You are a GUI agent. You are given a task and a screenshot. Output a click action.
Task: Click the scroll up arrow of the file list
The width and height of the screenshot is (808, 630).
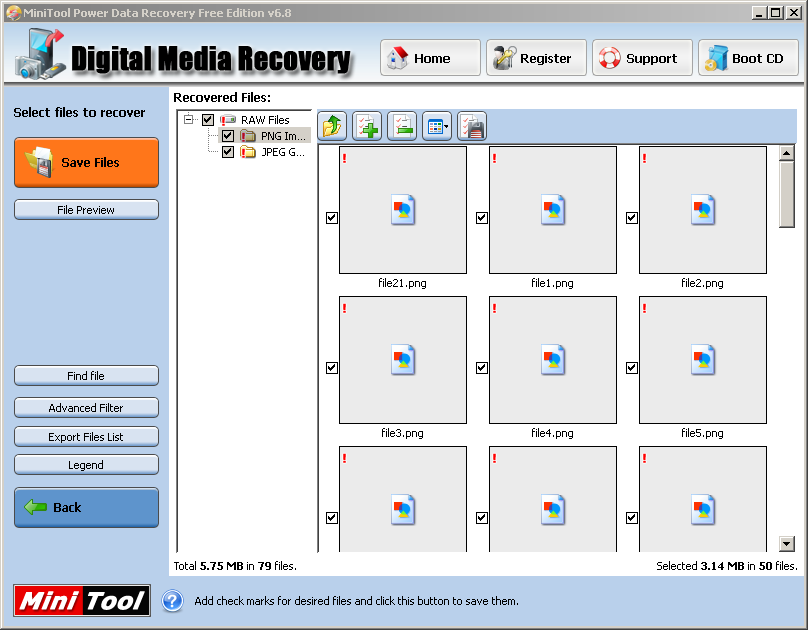[x=786, y=154]
